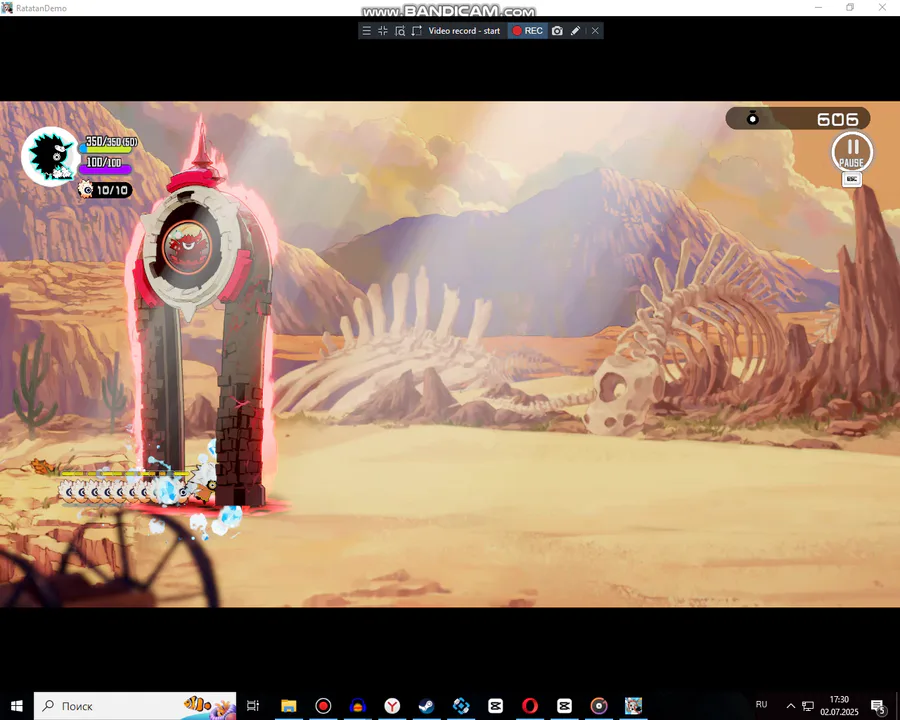900x720 pixels.
Task: Switch to the RatatanDemo taskbar icon
Action: pos(633,706)
